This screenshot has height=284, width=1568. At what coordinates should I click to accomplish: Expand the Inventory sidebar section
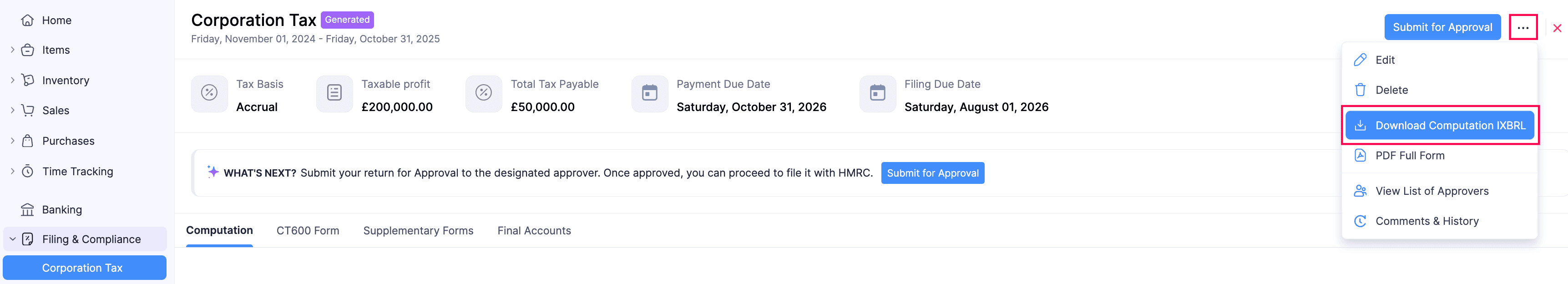[x=13, y=81]
